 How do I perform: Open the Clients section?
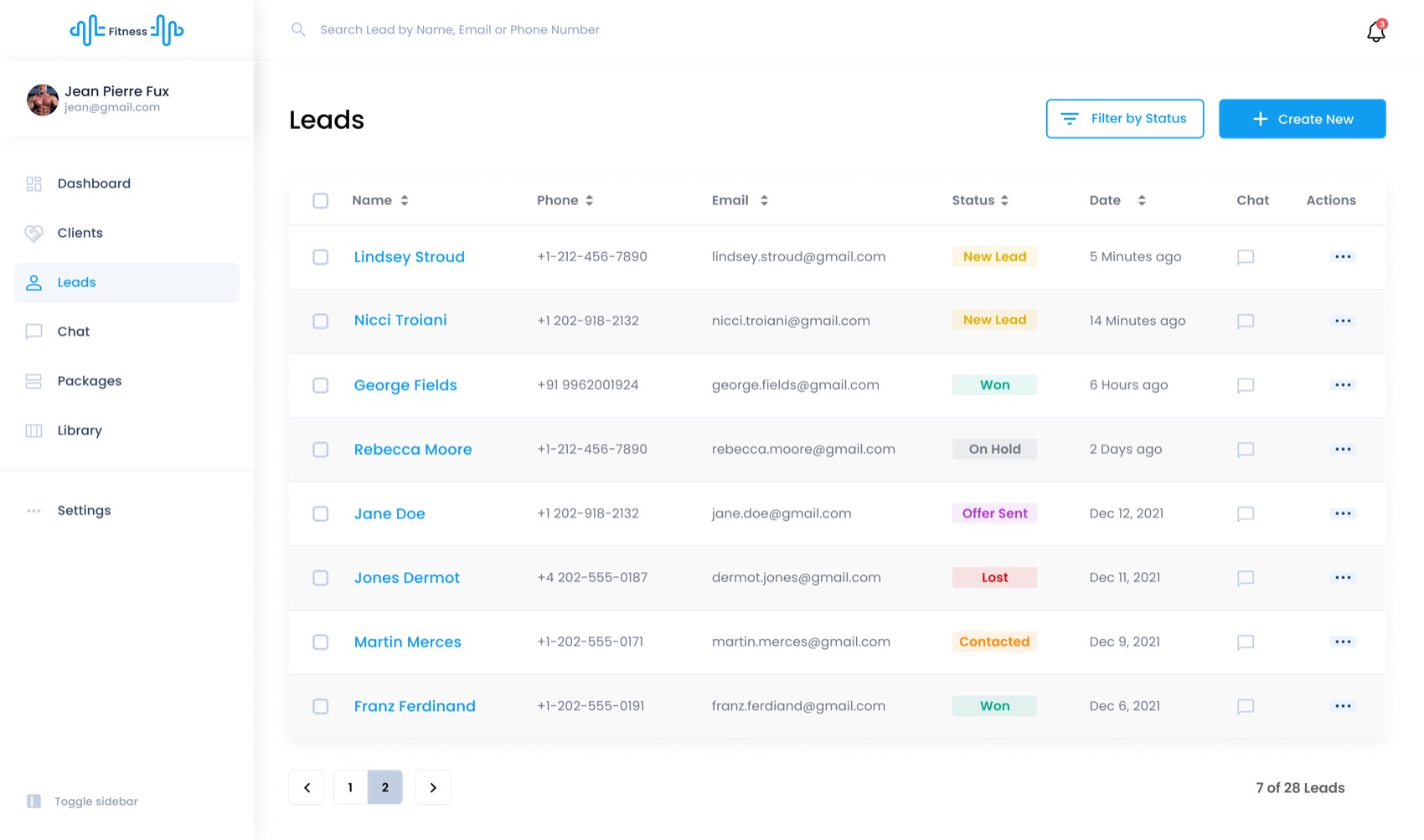tap(127, 234)
